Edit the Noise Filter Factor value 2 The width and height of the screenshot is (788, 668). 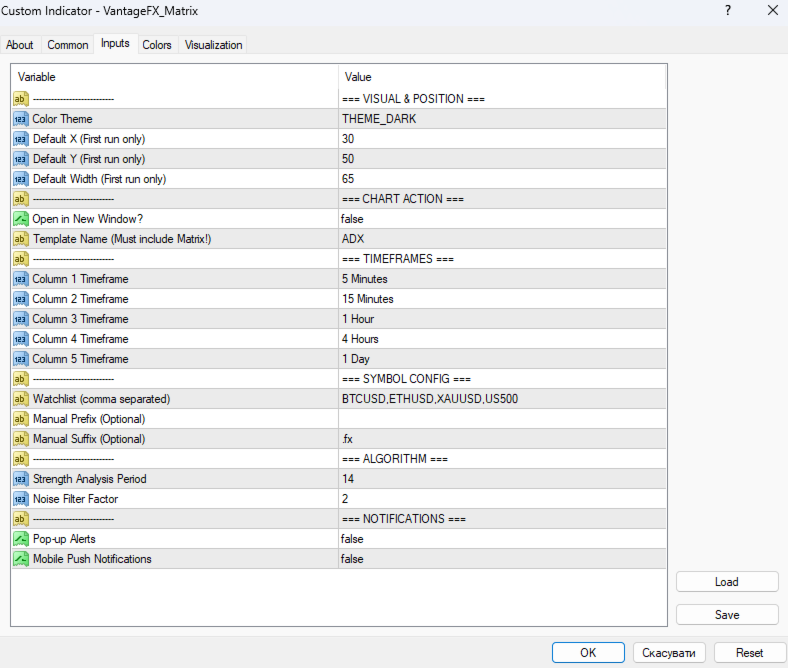coord(502,499)
